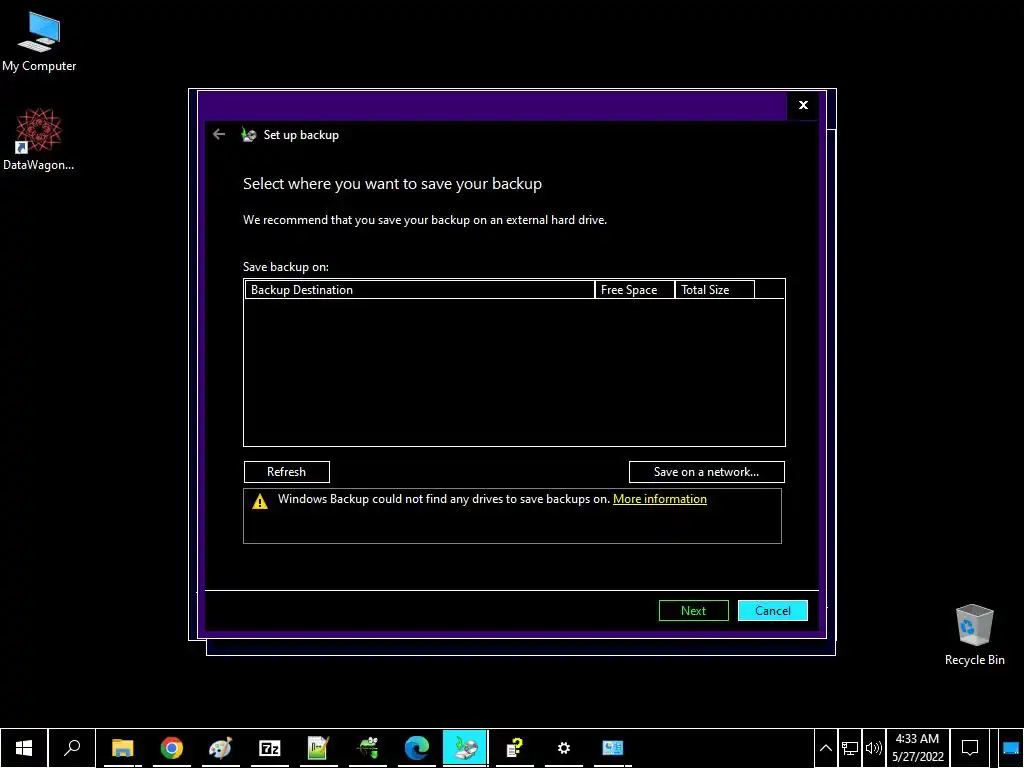This screenshot has width=1024, height=768.
Task: Click the active backup app taskbar icon
Action: click(x=465, y=748)
